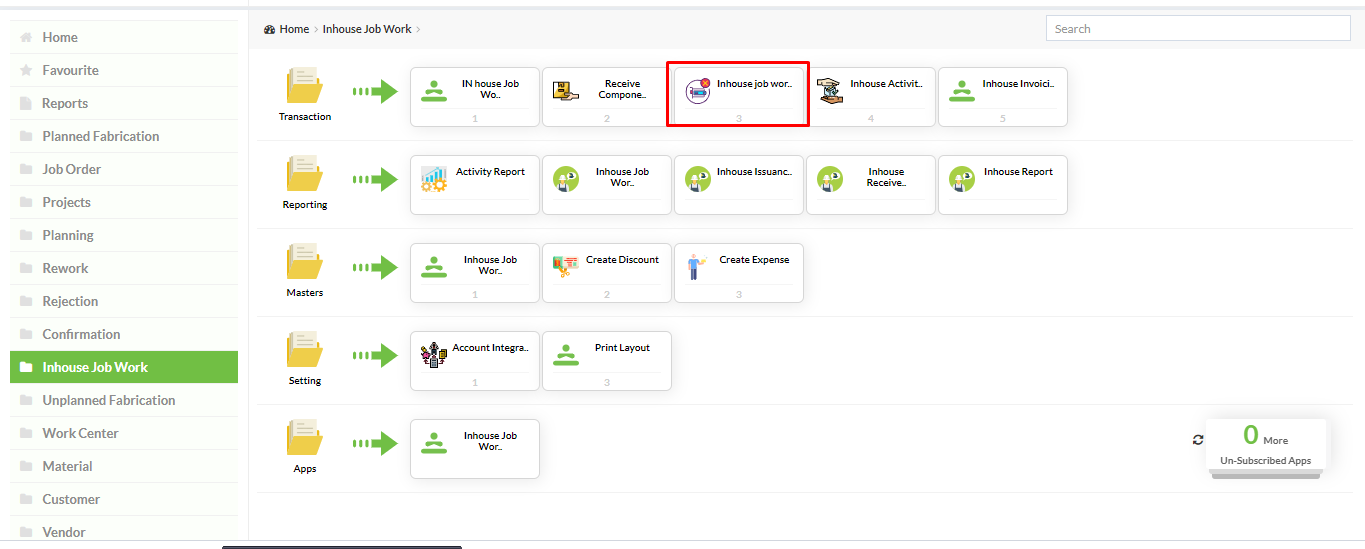Open Inhouse Invoicing tile

[1003, 97]
